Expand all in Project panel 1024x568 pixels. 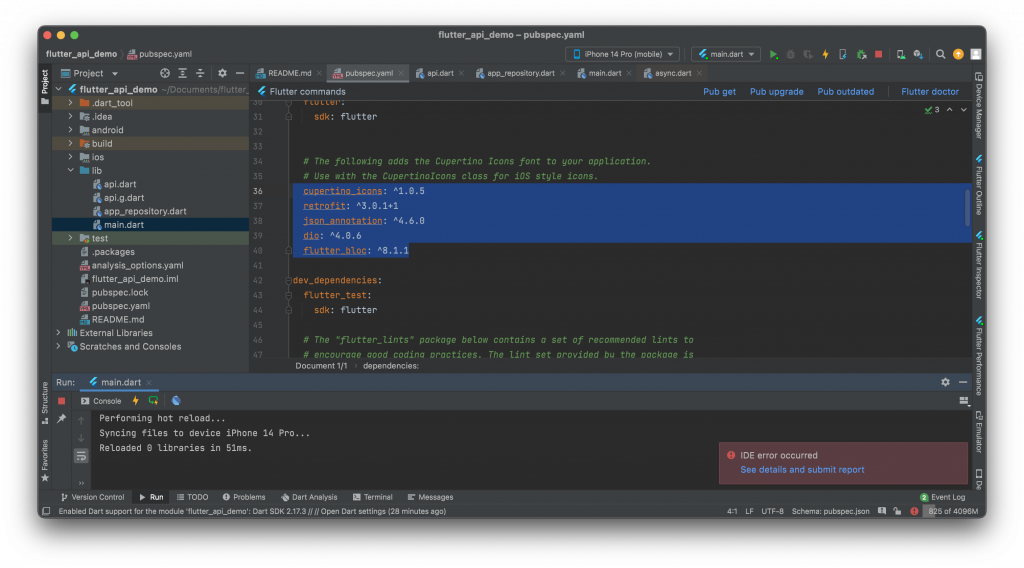point(183,73)
